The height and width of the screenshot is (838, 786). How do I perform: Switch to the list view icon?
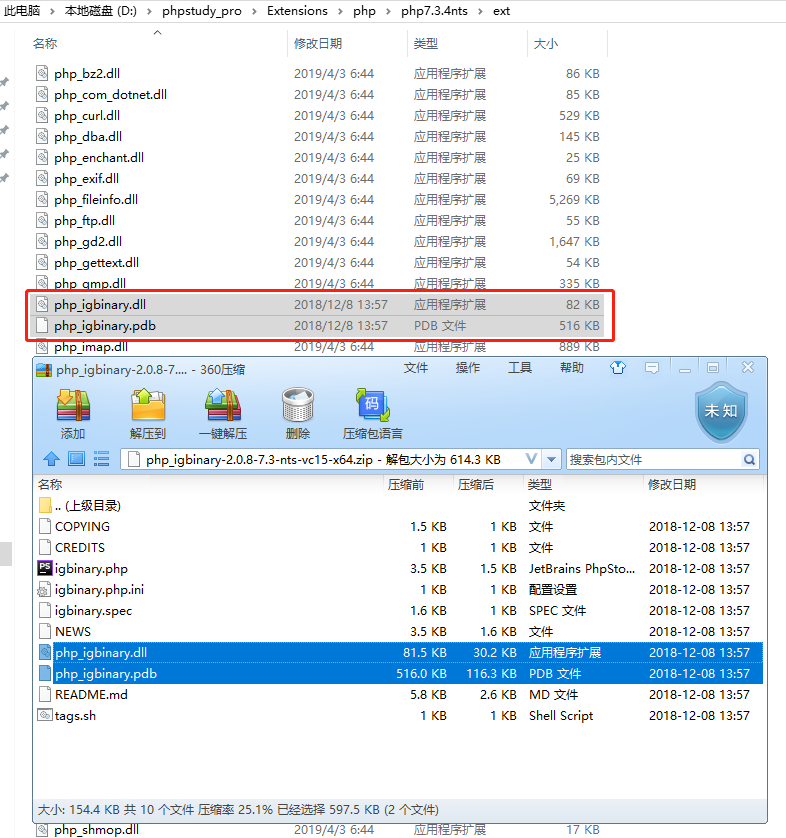tap(101, 459)
